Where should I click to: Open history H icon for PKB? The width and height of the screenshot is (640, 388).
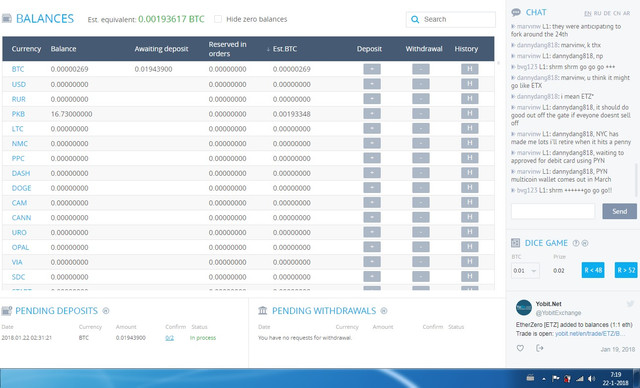[x=469, y=113]
